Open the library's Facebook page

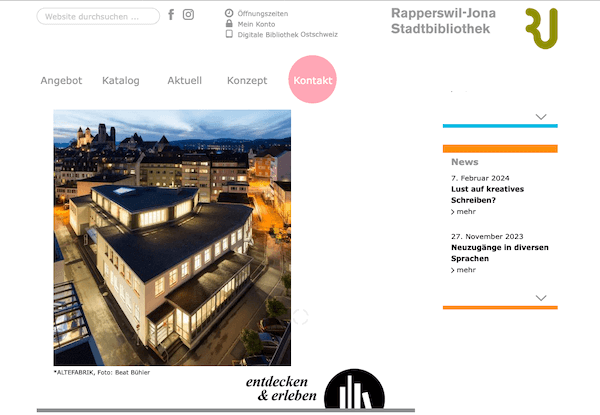[x=171, y=15]
